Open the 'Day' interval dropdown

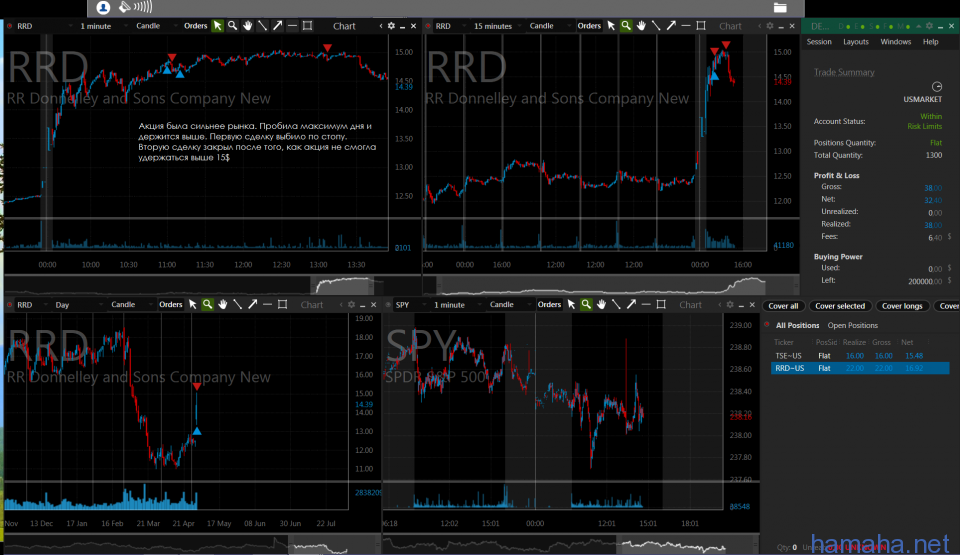[77, 304]
